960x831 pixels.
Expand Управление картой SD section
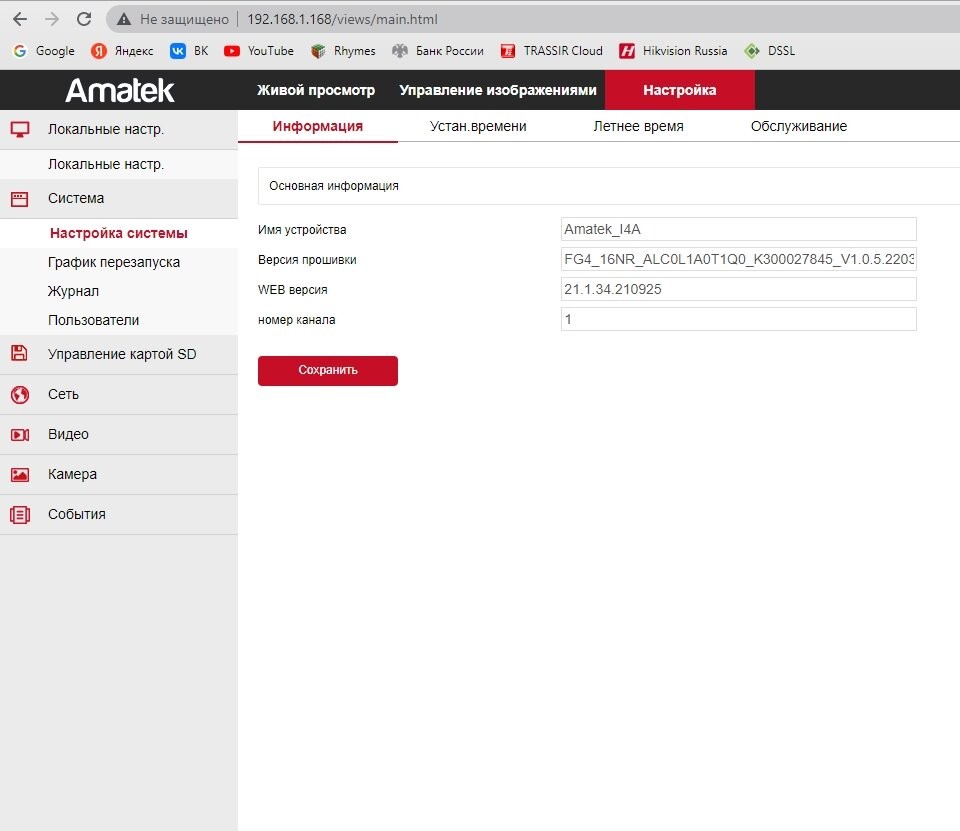(x=119, y=355)
